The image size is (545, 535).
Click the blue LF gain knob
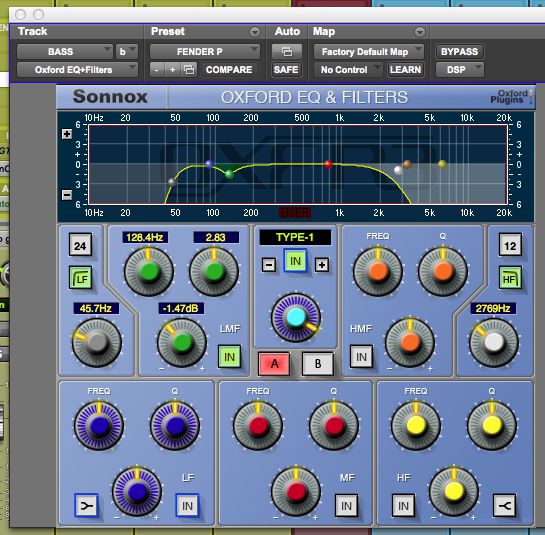[137, 492]
